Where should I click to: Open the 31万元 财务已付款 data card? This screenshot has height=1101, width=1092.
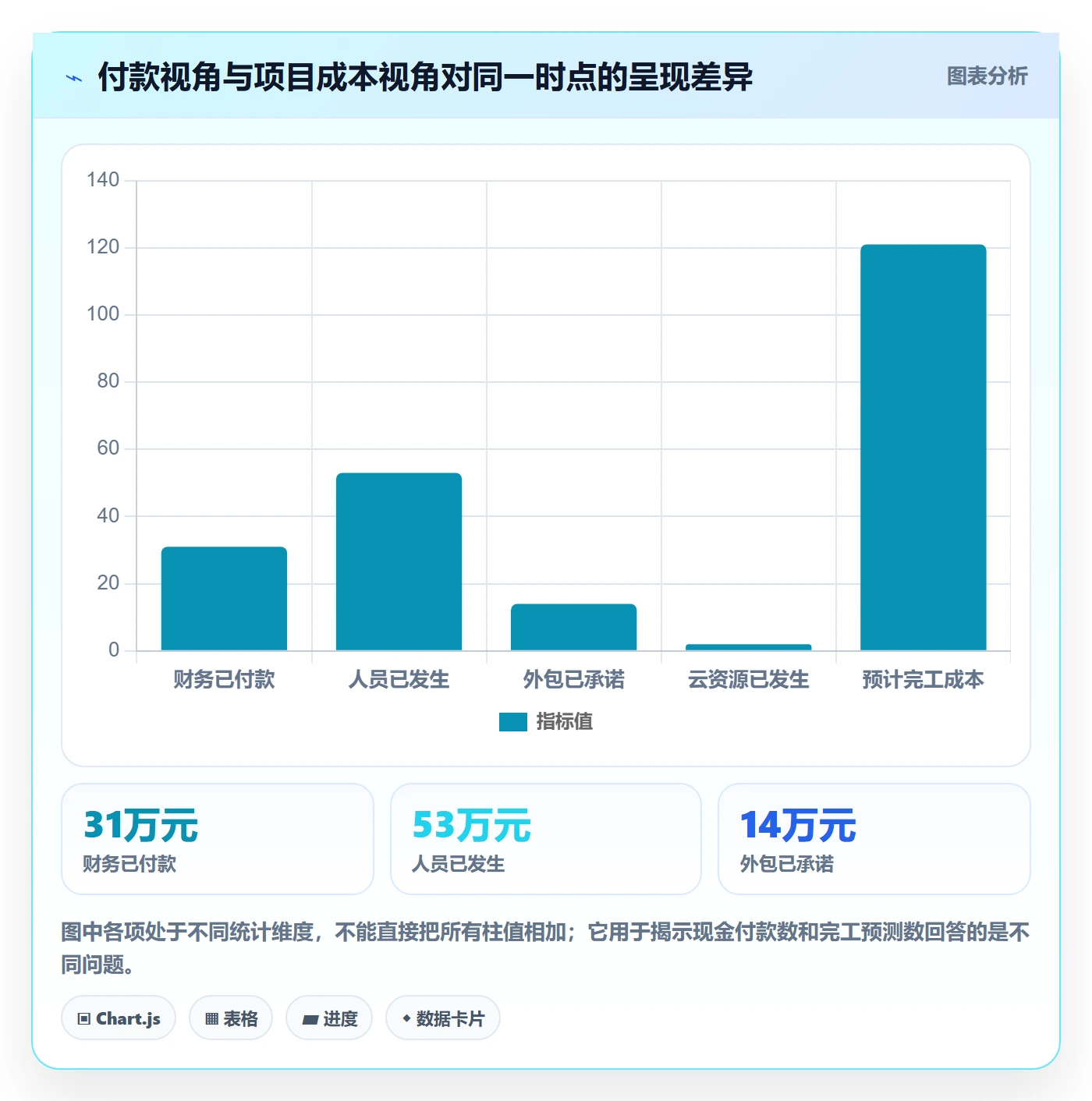218,839
